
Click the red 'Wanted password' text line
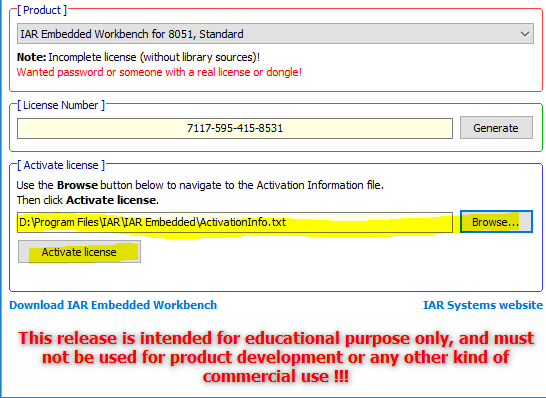pos(159,72)
